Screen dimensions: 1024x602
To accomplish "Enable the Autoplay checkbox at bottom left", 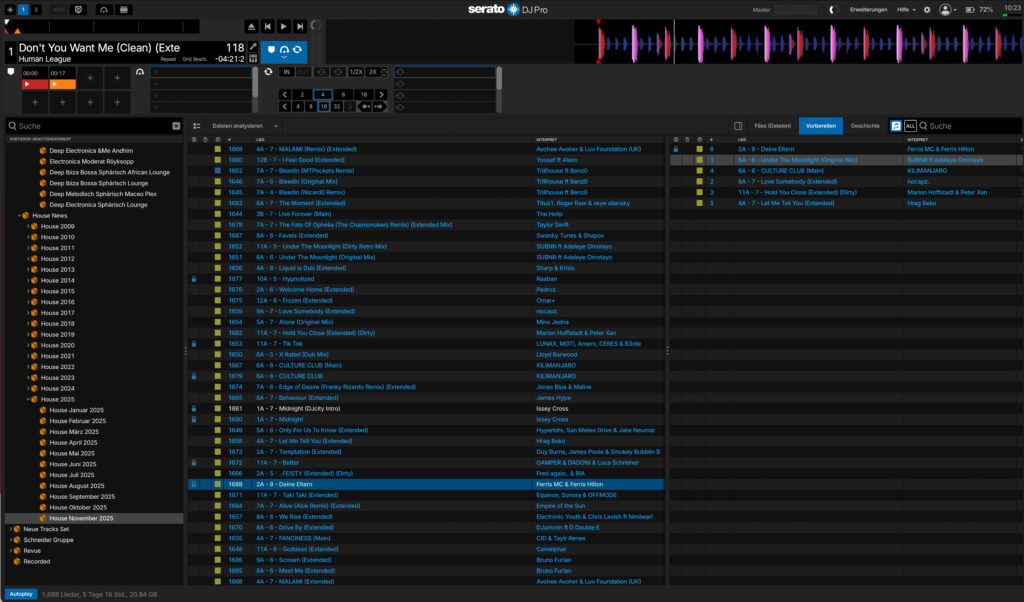I will pos(20,593).
